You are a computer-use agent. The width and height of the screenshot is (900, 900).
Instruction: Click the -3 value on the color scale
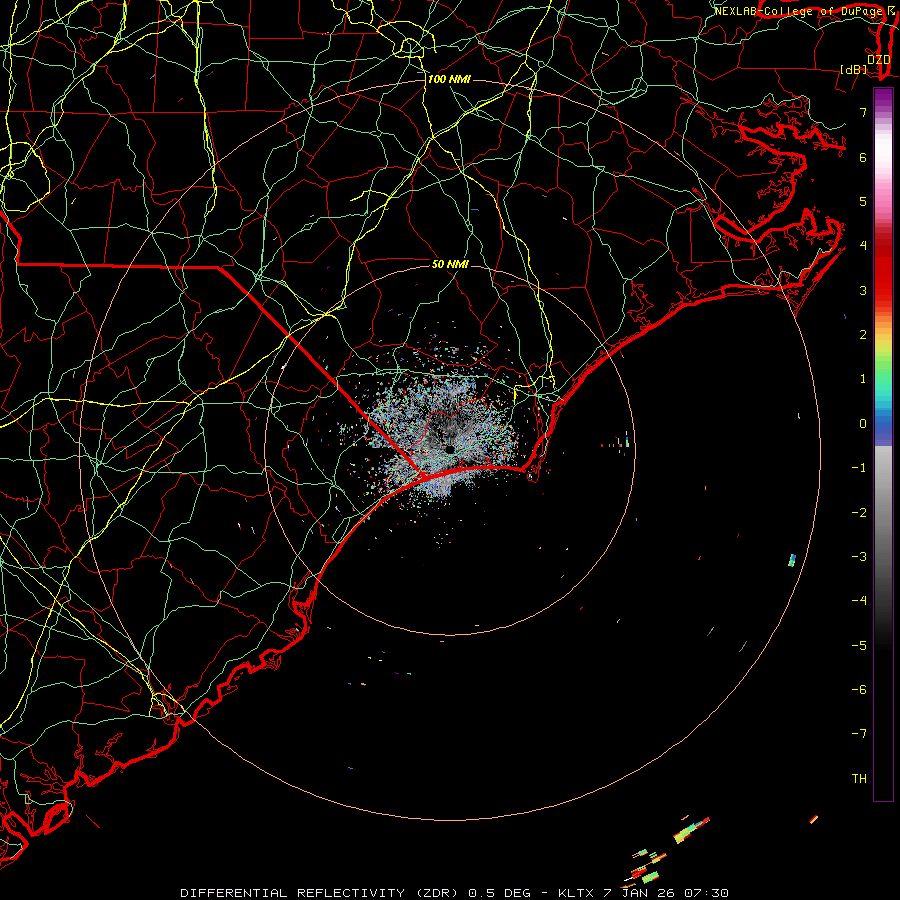(859, 556)
